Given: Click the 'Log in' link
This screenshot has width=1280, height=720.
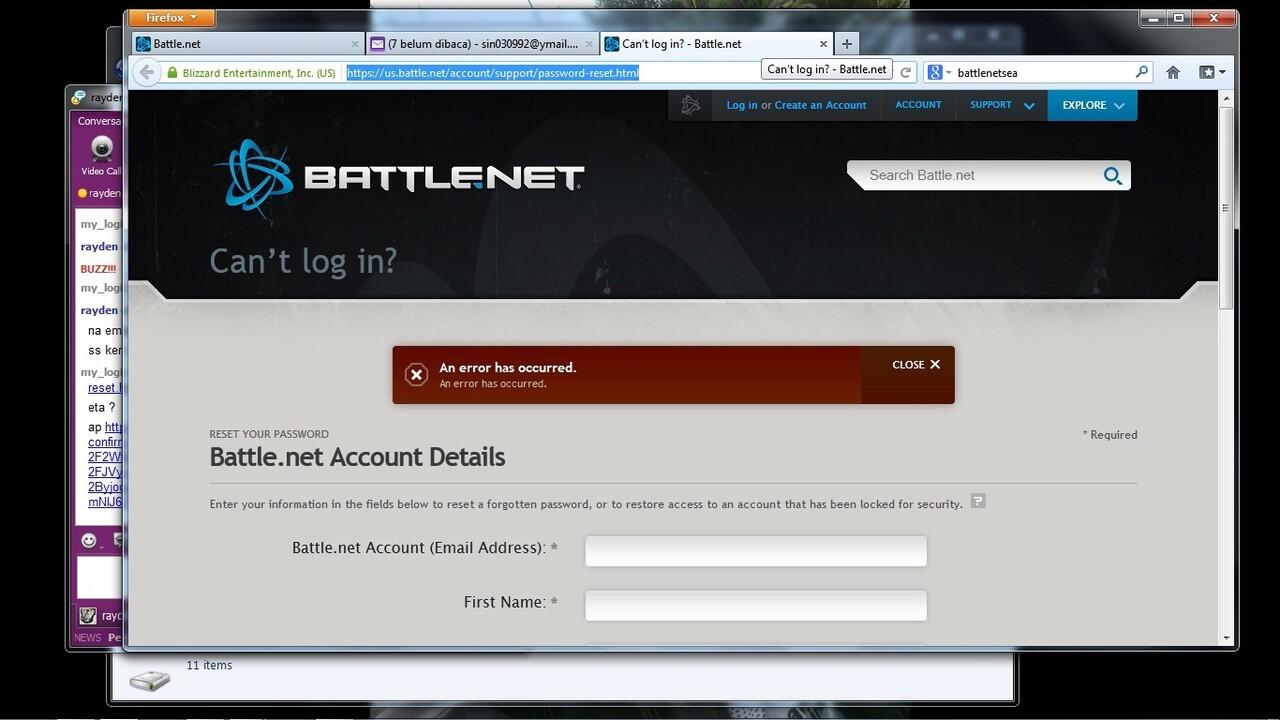Looking at the screenshot, I should (742, 105).
